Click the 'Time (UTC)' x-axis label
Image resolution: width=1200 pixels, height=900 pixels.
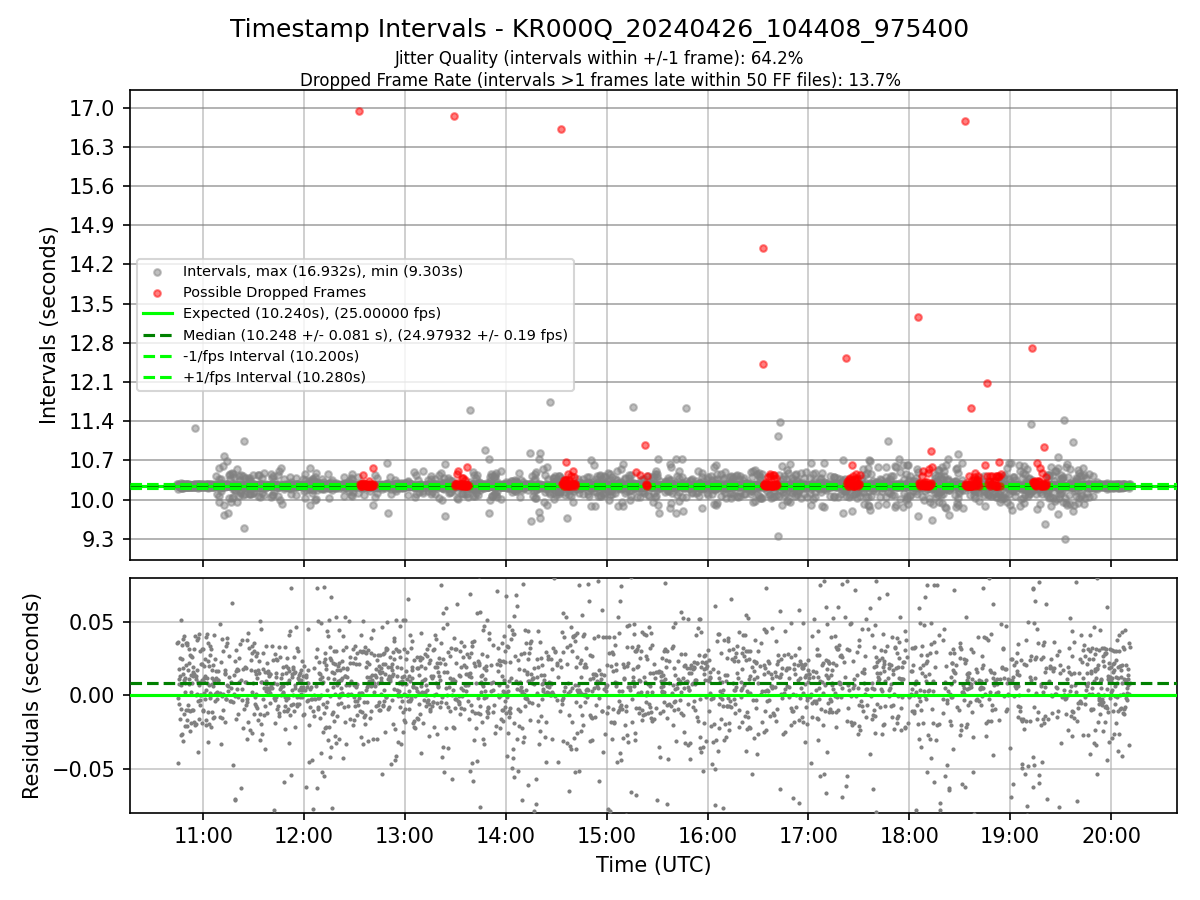coord(653,865)
